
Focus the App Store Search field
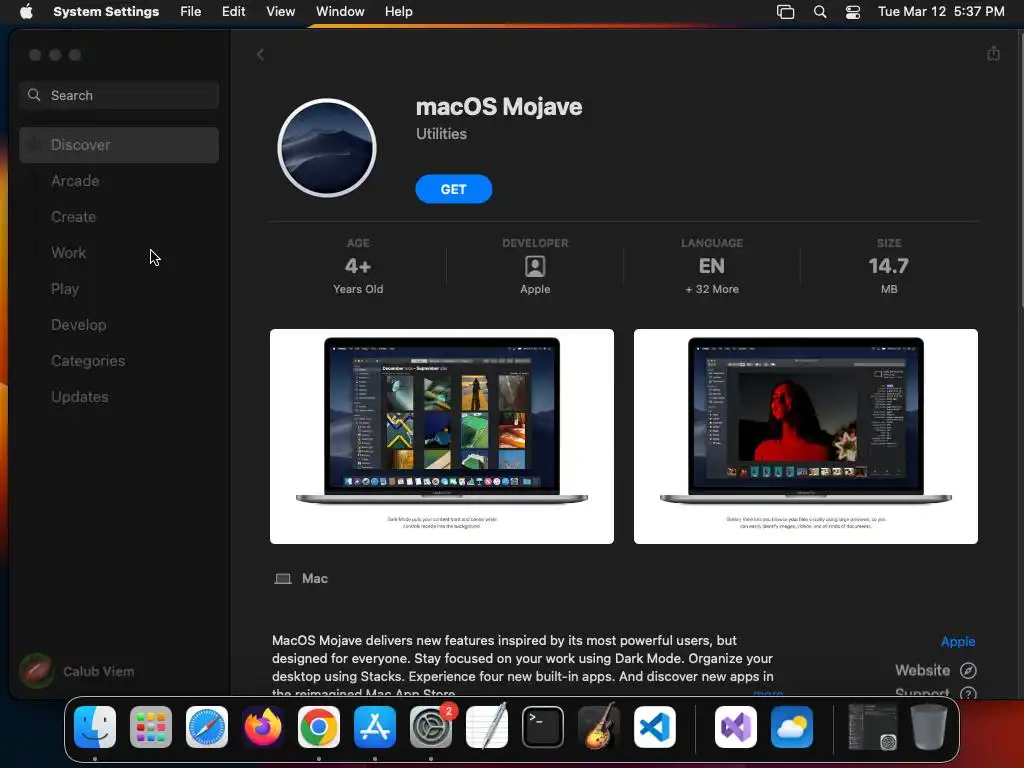click(119, 95)
